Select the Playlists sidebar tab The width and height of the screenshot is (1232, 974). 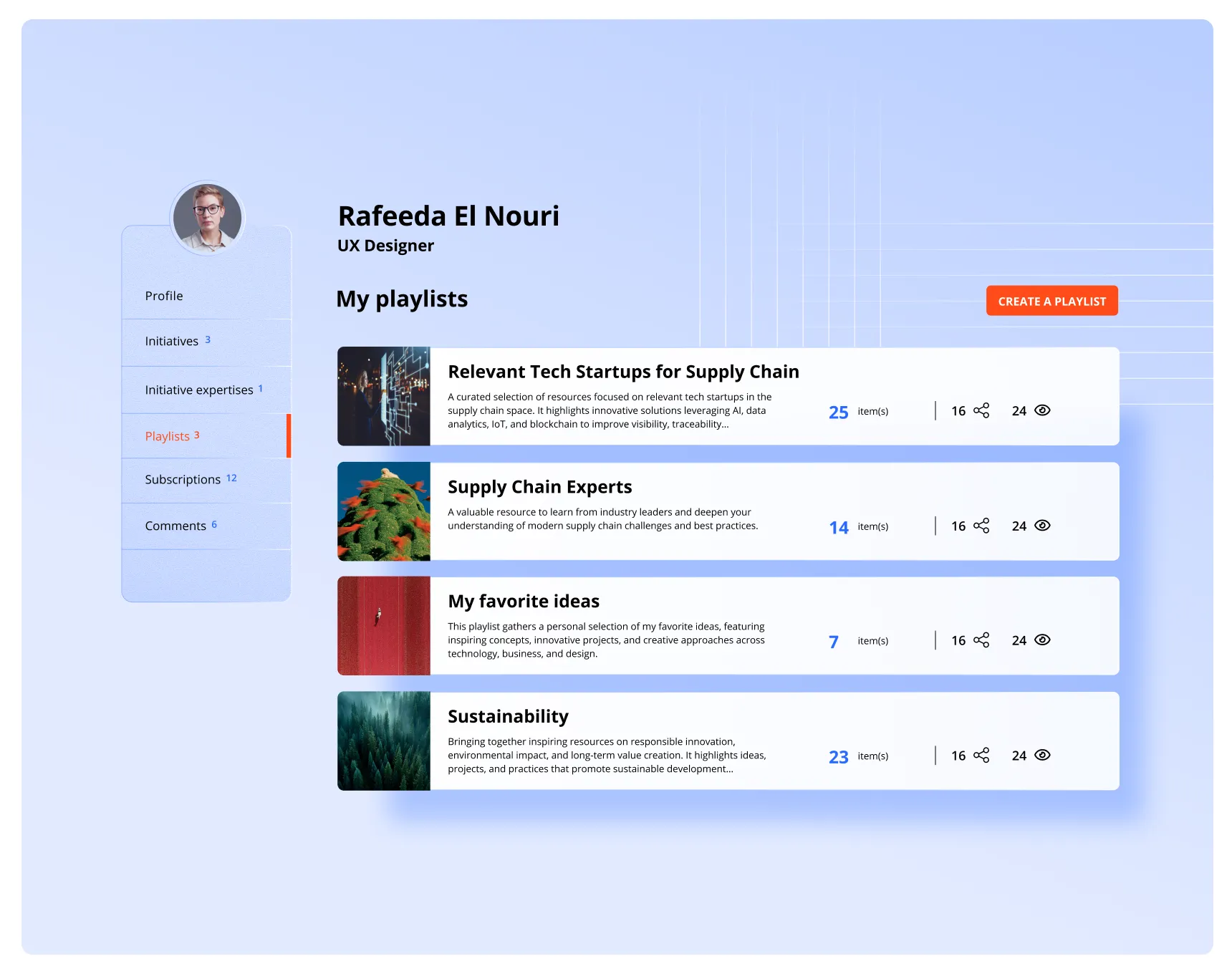(206, 436)
